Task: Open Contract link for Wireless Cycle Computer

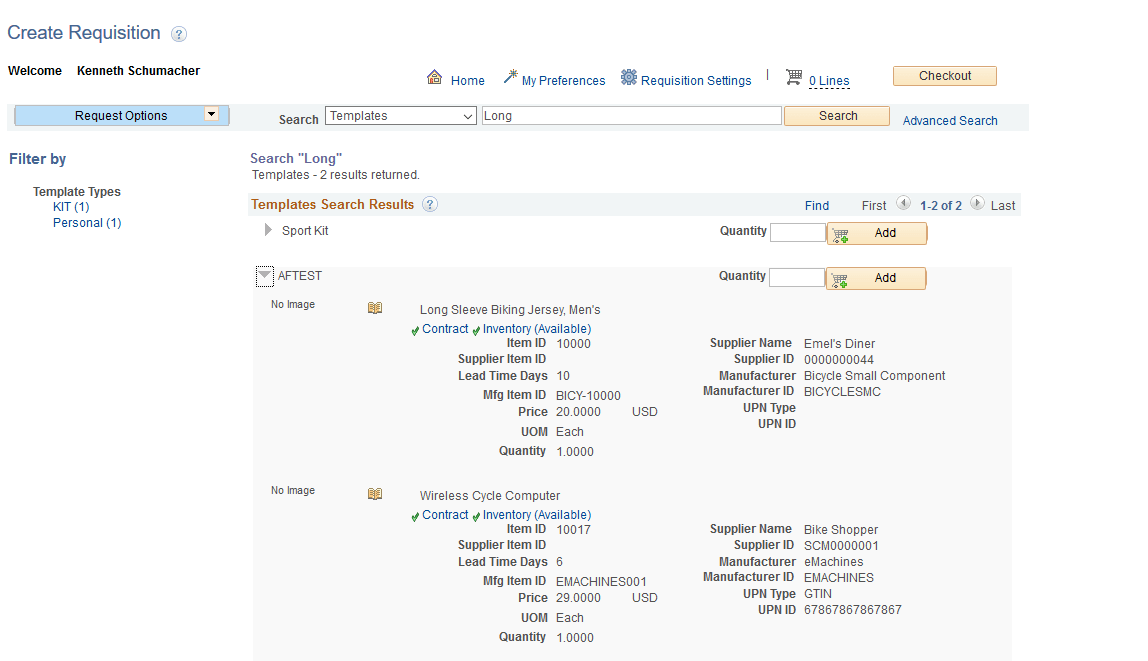Action: point(445,515)
